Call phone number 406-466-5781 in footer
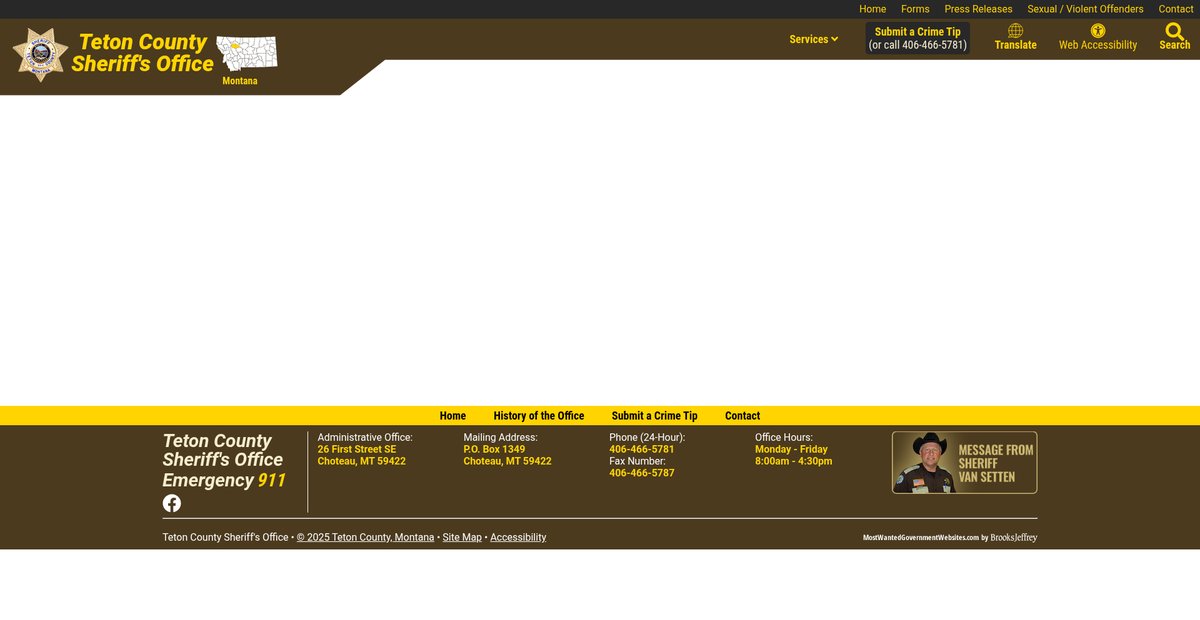The width and height of the screenshot is (1200, 620). pos(642,449)
